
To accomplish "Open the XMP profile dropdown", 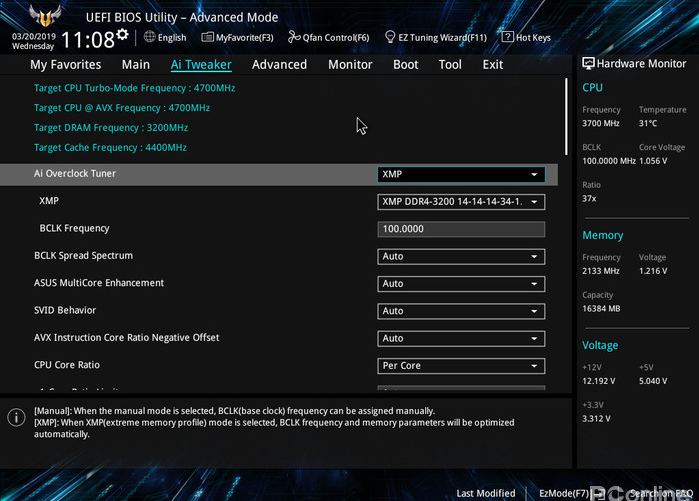I will (461, 202).
